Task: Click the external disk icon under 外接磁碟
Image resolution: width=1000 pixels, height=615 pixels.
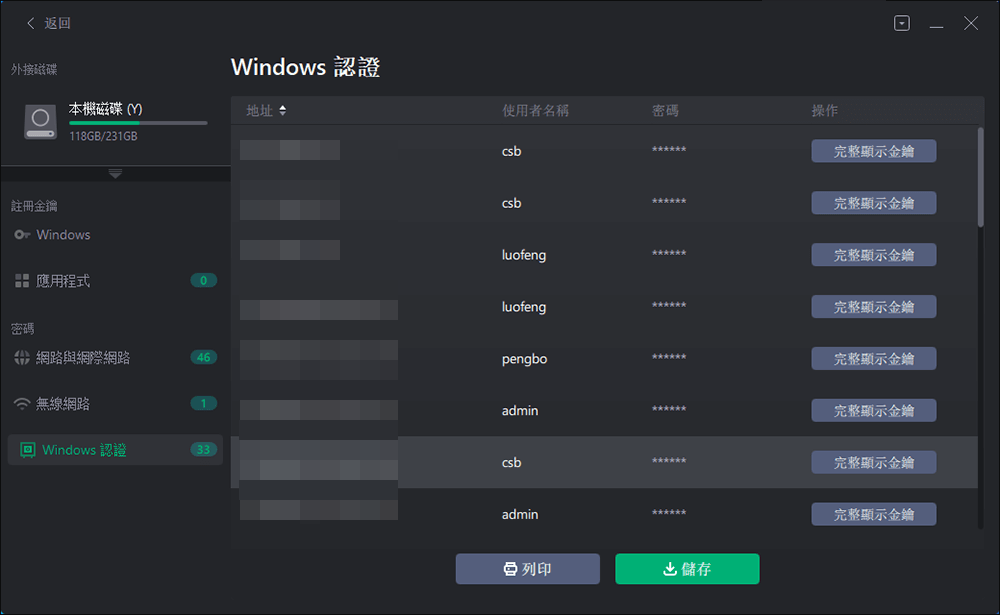Action: tap(40, 122)
